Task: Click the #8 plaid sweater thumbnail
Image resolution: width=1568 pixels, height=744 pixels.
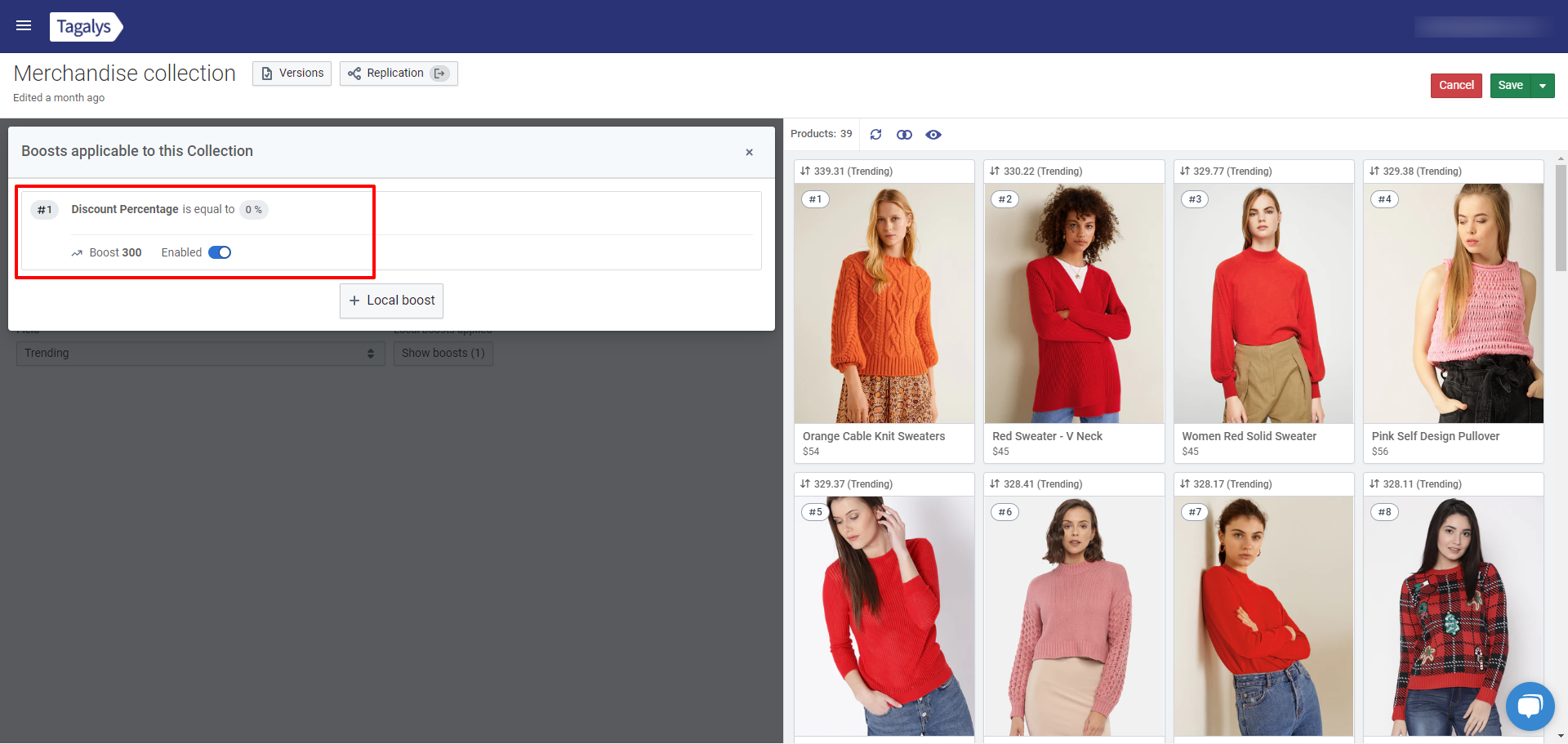Action: 1454,616
